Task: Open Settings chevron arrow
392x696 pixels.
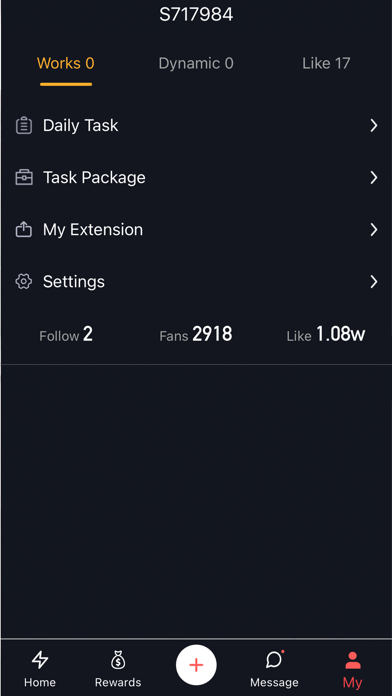Action: tap(374, 281)
